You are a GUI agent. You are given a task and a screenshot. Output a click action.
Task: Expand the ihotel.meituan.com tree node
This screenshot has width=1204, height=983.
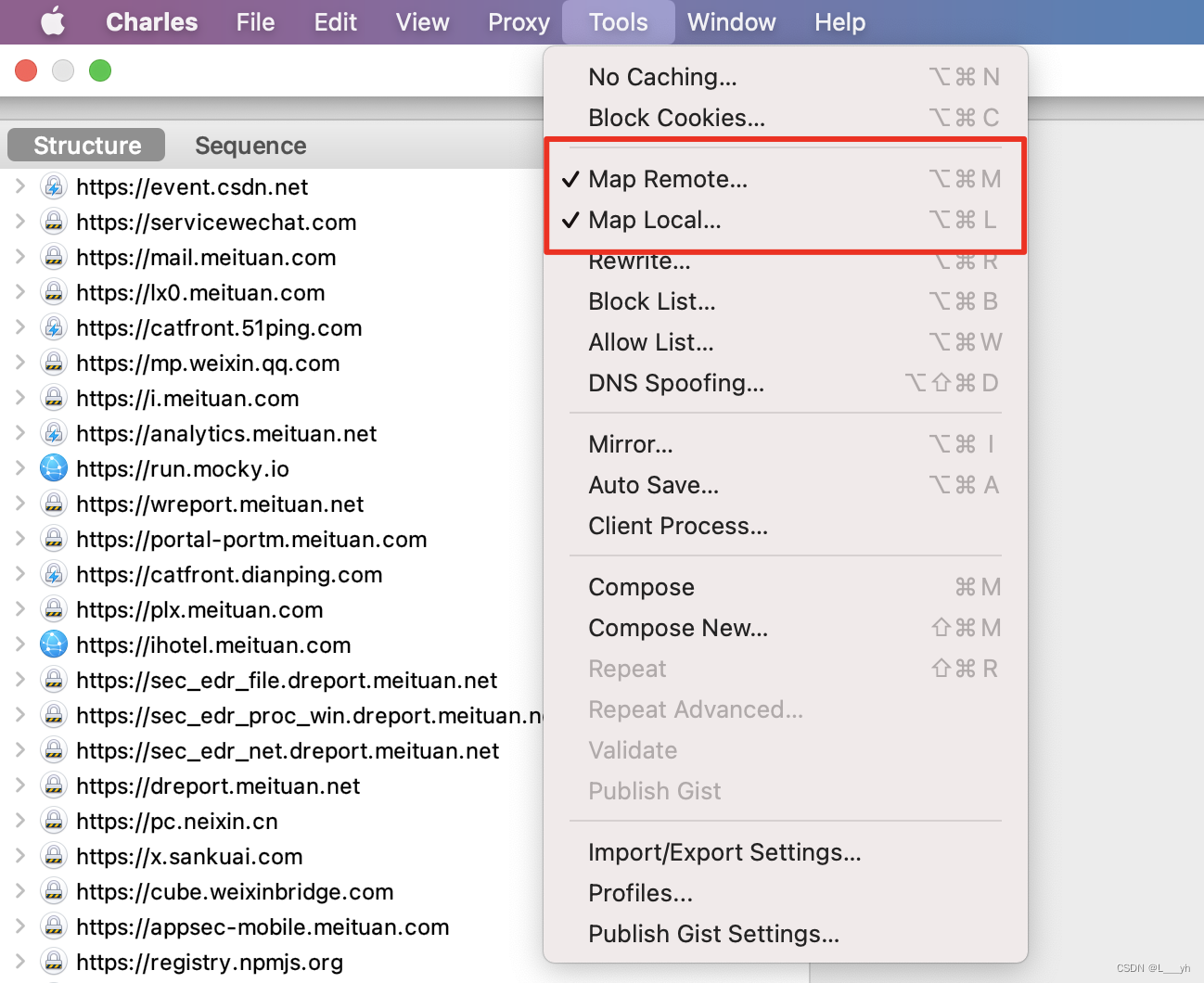(x=19, y=645)
